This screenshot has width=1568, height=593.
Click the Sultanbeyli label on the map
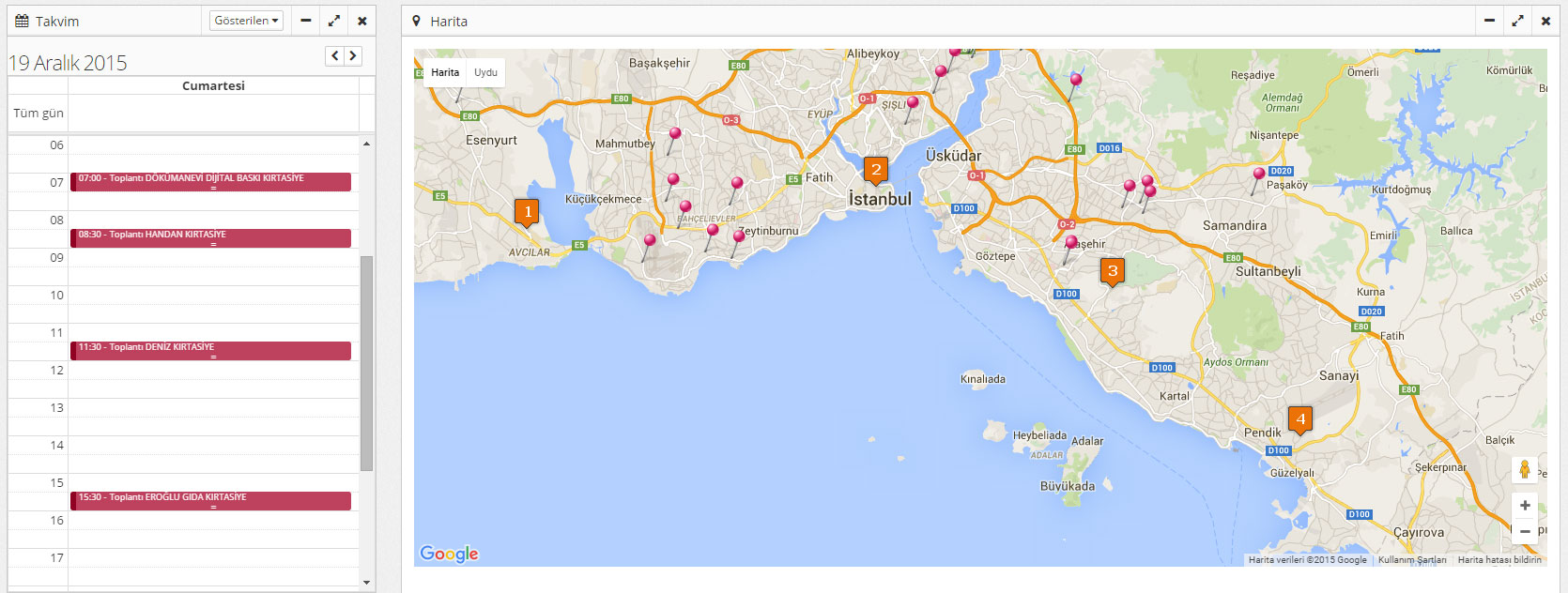[1268, 271]
